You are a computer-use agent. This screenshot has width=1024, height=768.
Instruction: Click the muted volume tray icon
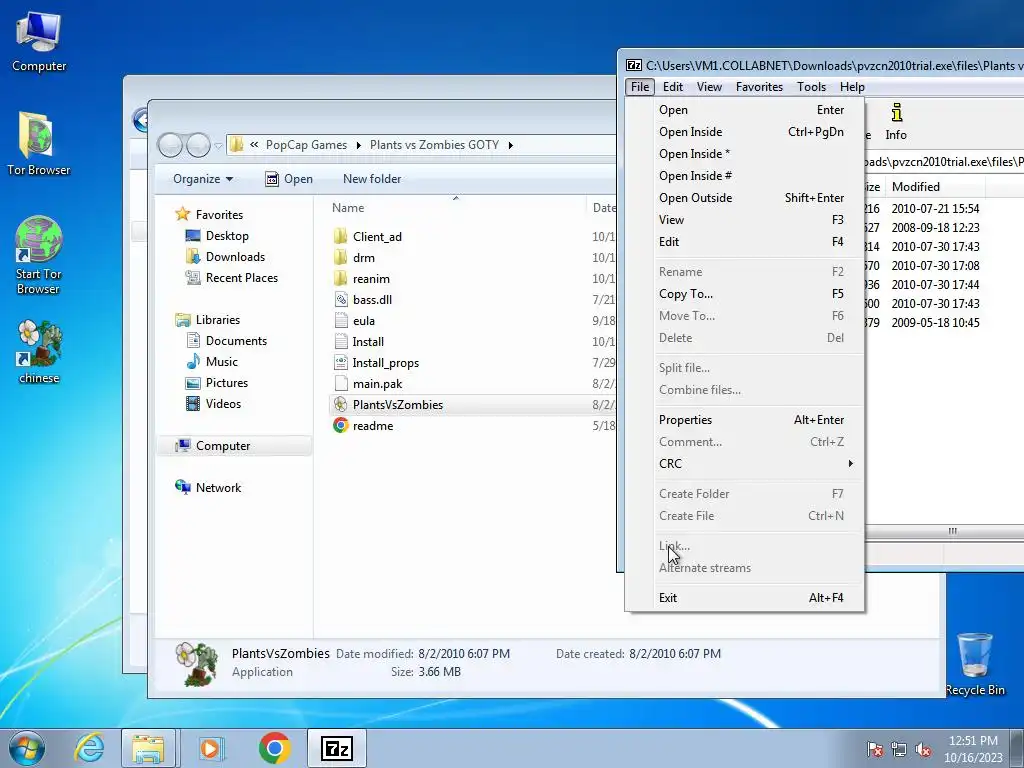(x=923, y=750)
